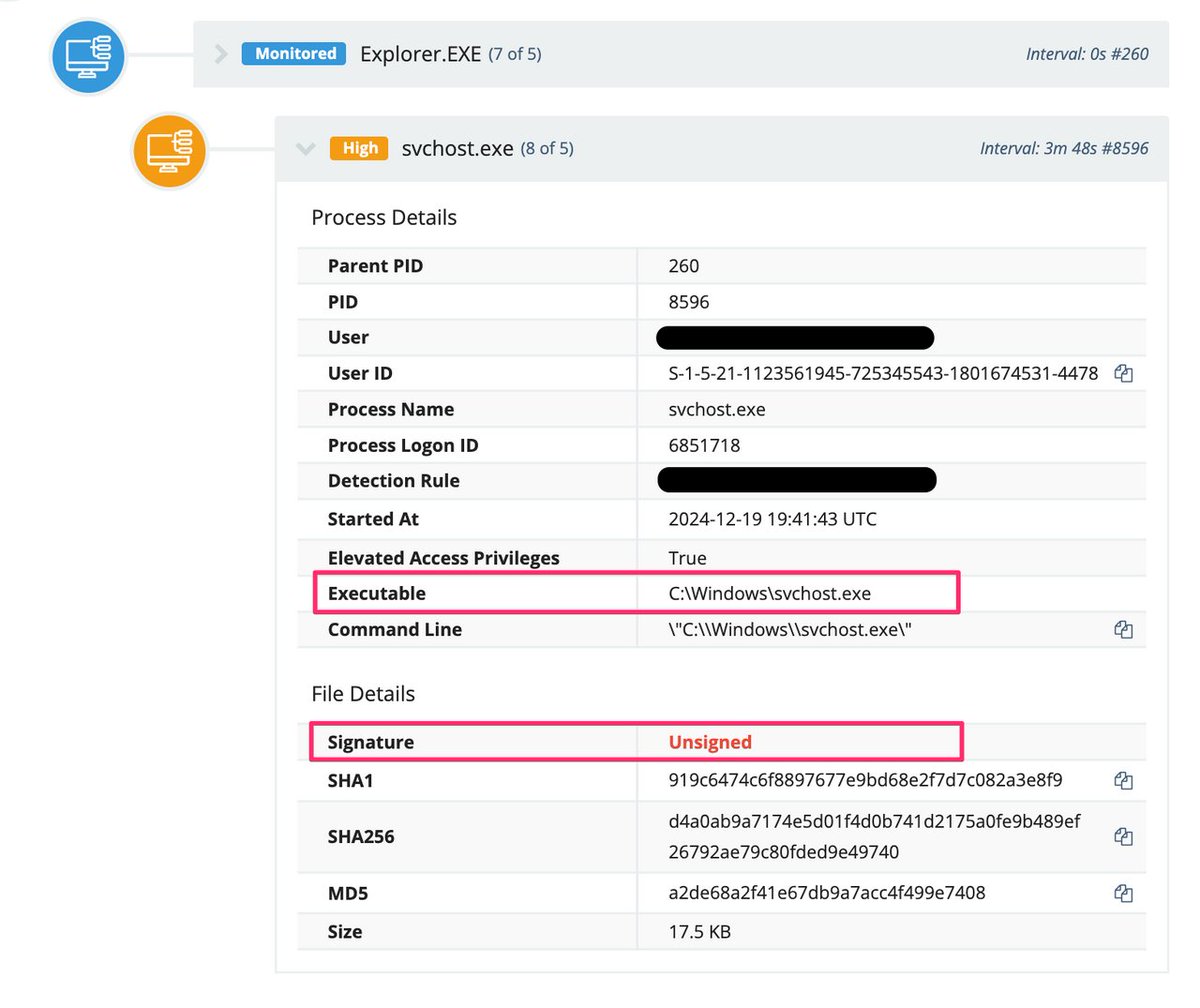Select the Process Logon ID value 6851718
Image resolution: width=1200 pixels, height=1008 pixels.
pos(704,446)
